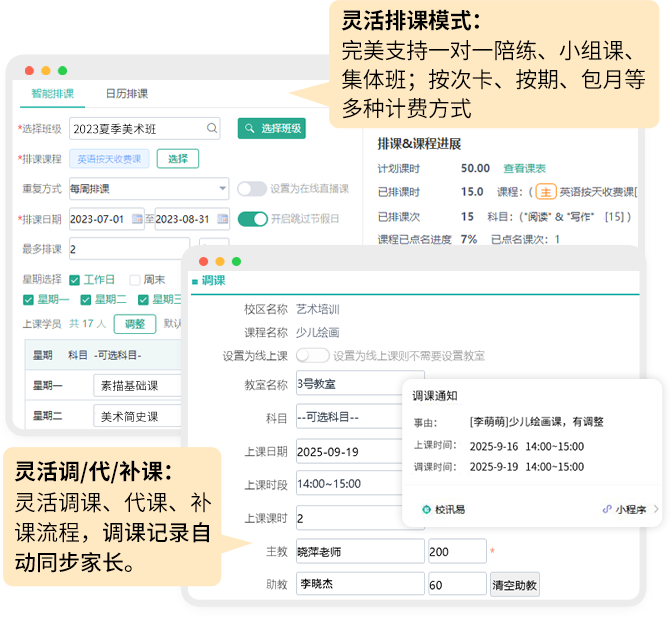Click the orange 主 badge beside course name
Image resolution: width=671 pixels, height=617 pixels.
coord(546,192)
